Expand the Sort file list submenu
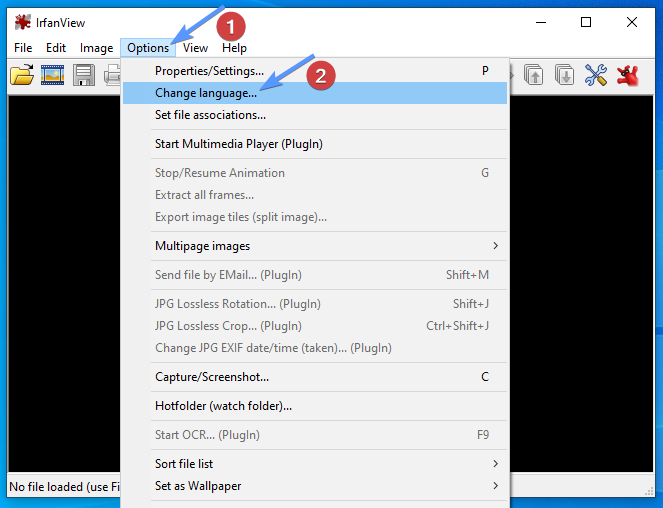The height and width of the screenshot is (508, 663). coord(315,464)
